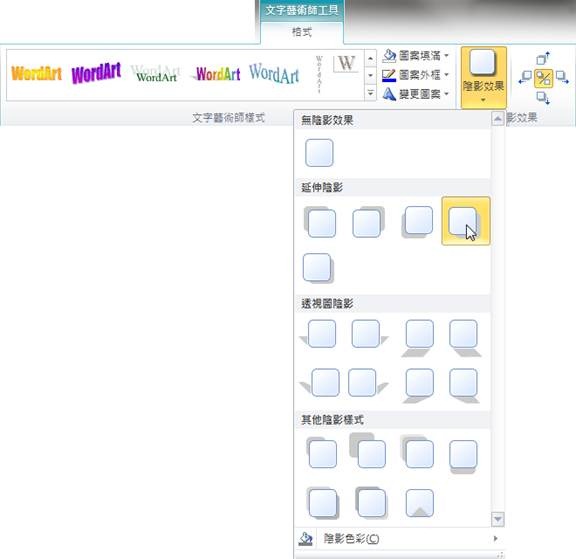Screen dimensions: 576x559
Task: Click the 文字藝術師工具 contextual tab header
Action: (302, 10)
